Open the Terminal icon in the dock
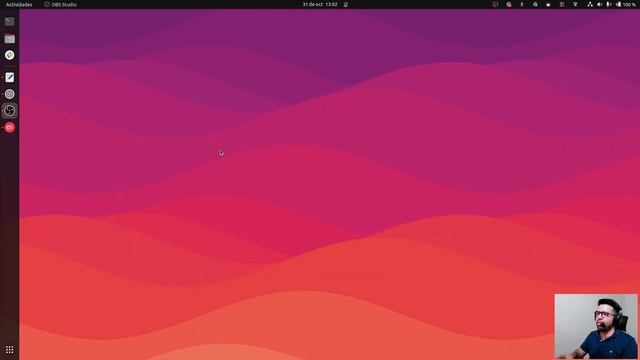640x360 pixels. tap(9, 22)
